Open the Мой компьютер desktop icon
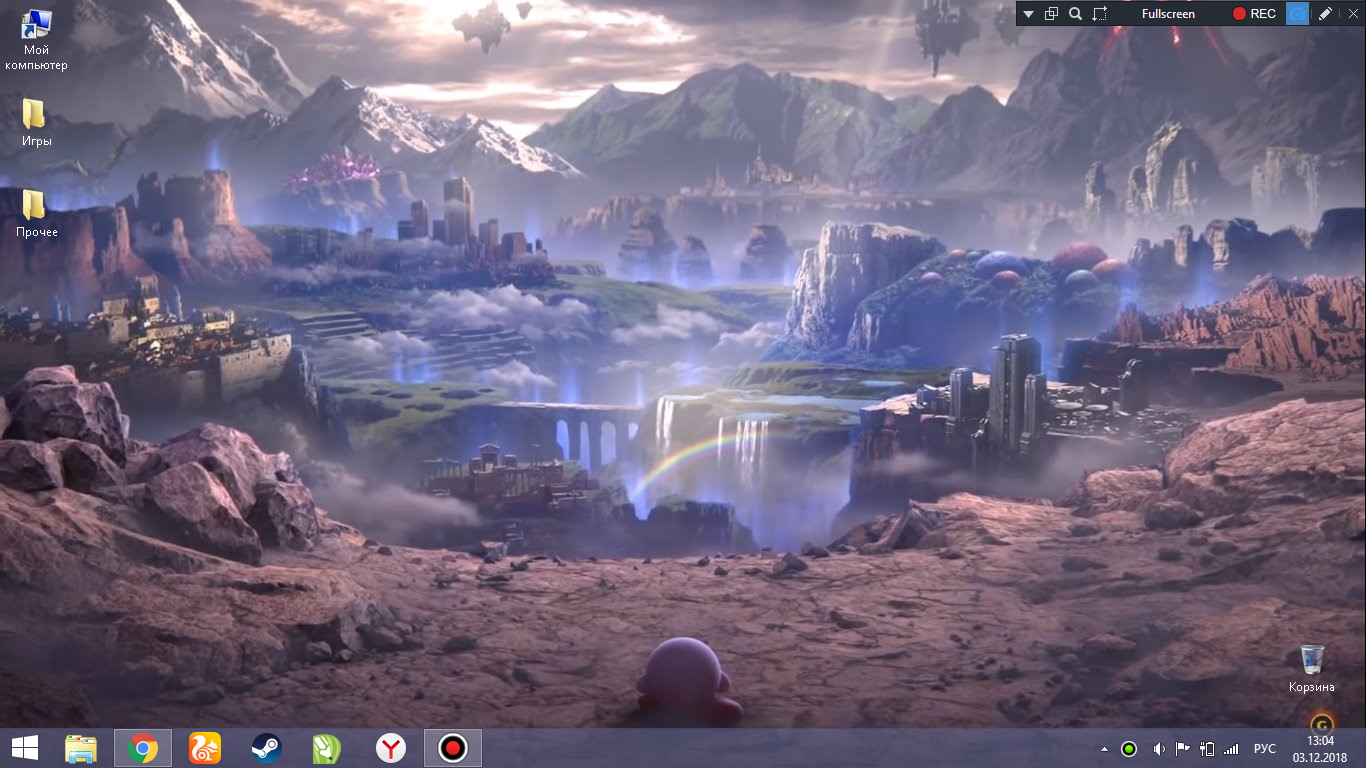Viewport: 1366px width, 768px height. pos(36,40)
